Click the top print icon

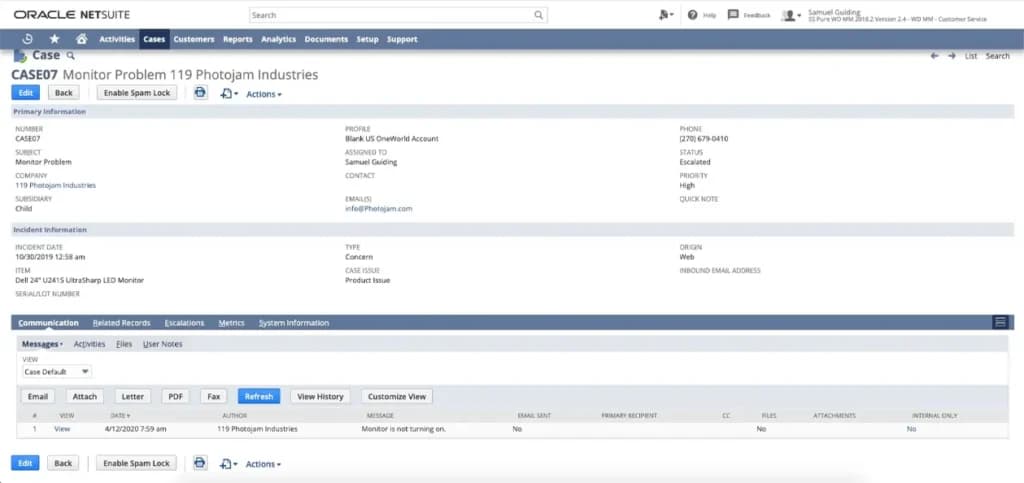(200, 93)
